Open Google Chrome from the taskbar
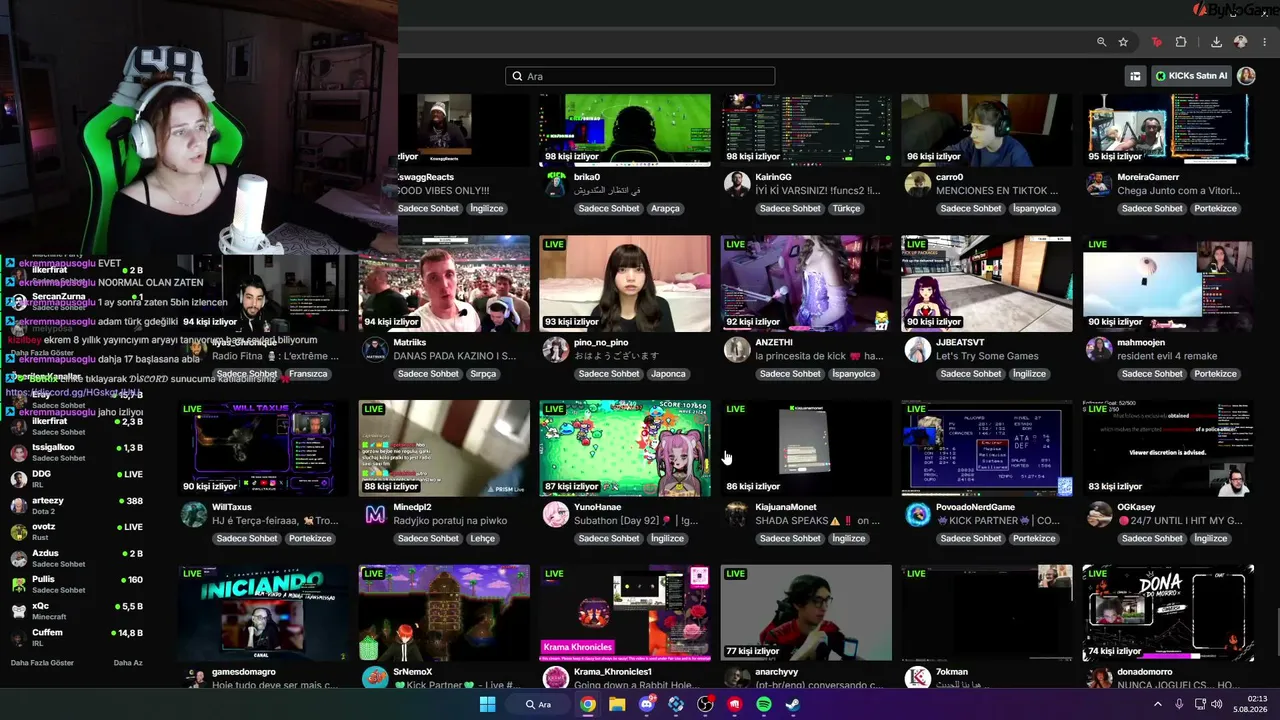The width and height of the screenshot is (1280, 720). pos(588,704)
